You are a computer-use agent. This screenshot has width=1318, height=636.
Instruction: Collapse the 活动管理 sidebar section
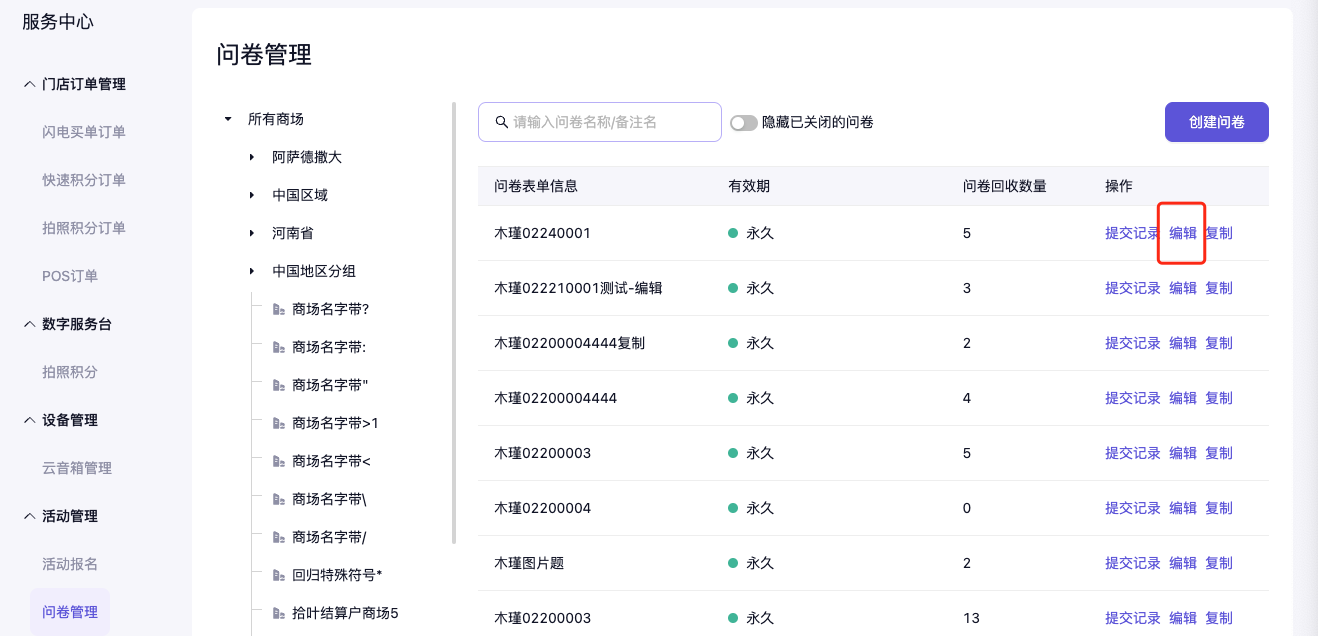pyautogui.click(x=29, y=516)
